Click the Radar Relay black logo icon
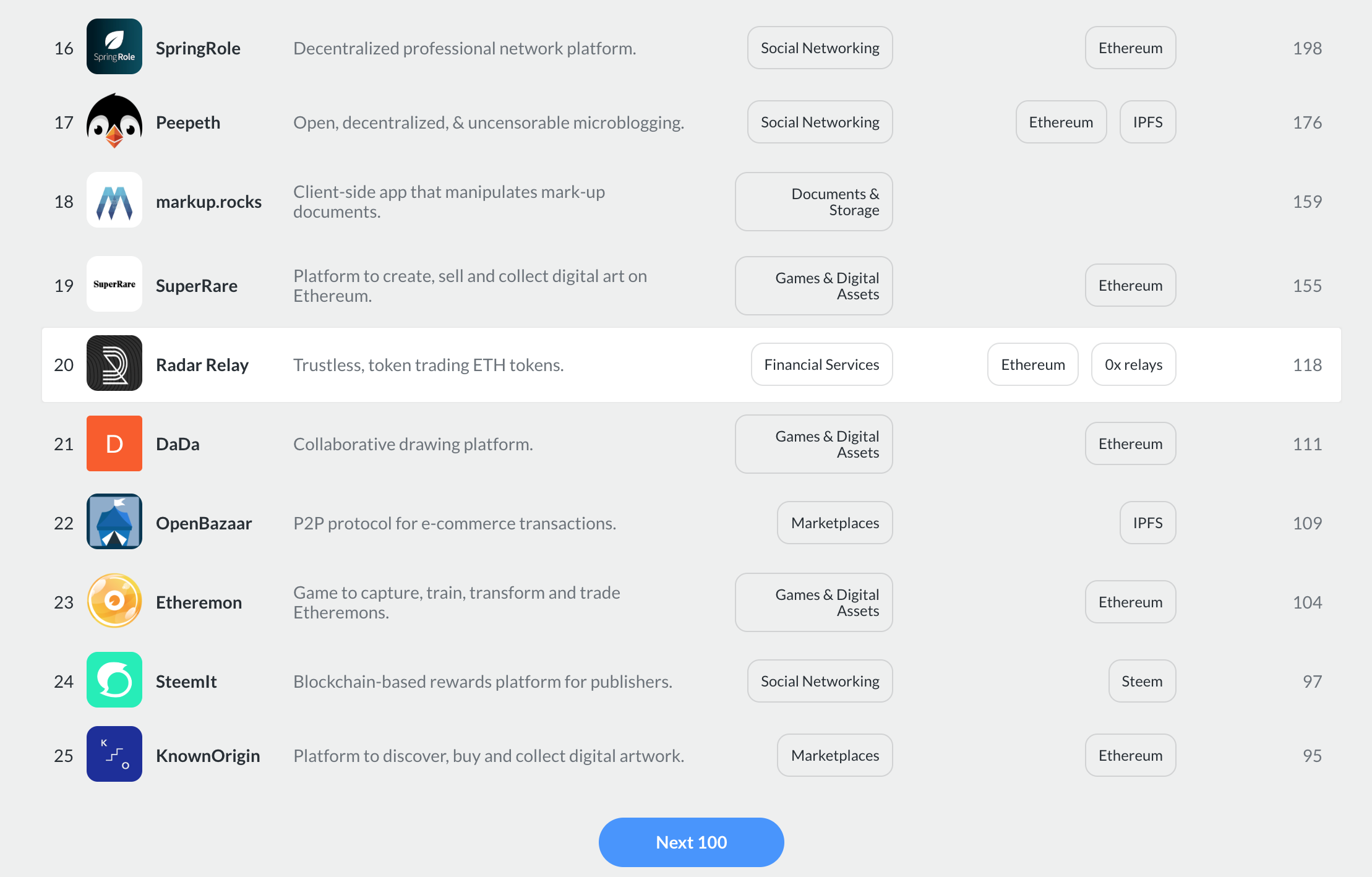Image resolution: width=1372 pixels, height=877 pixels. tap(114, 364)
